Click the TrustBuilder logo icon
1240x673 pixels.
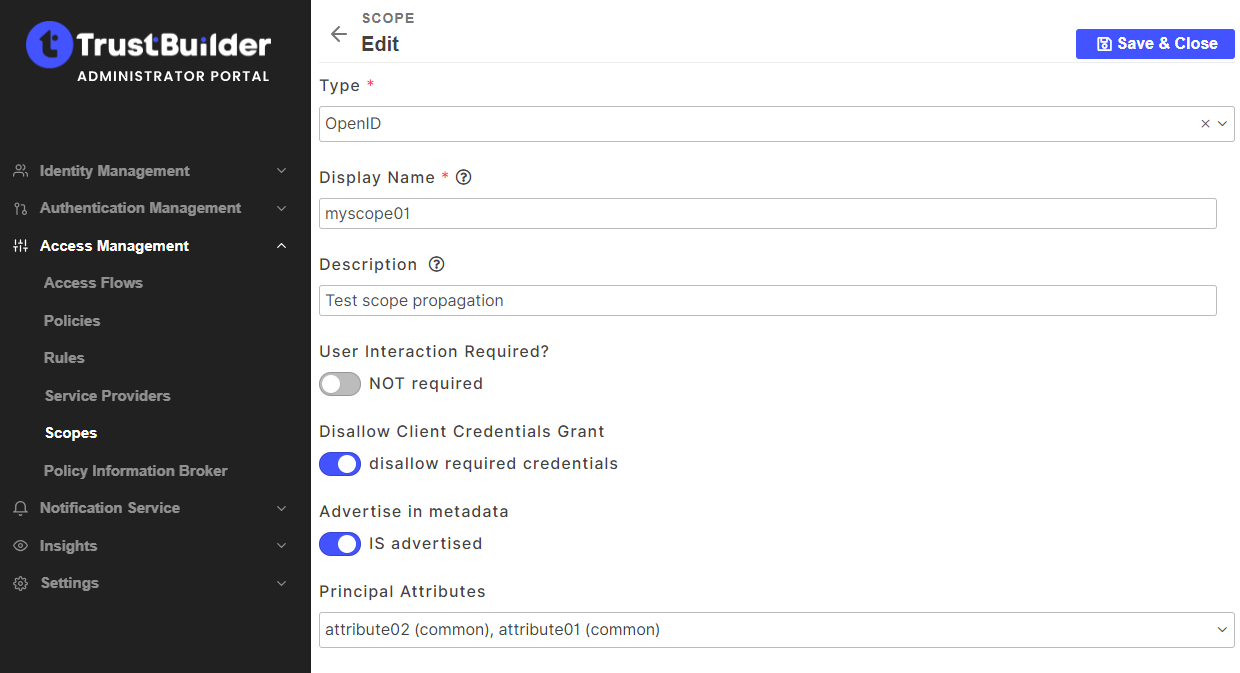49,45
